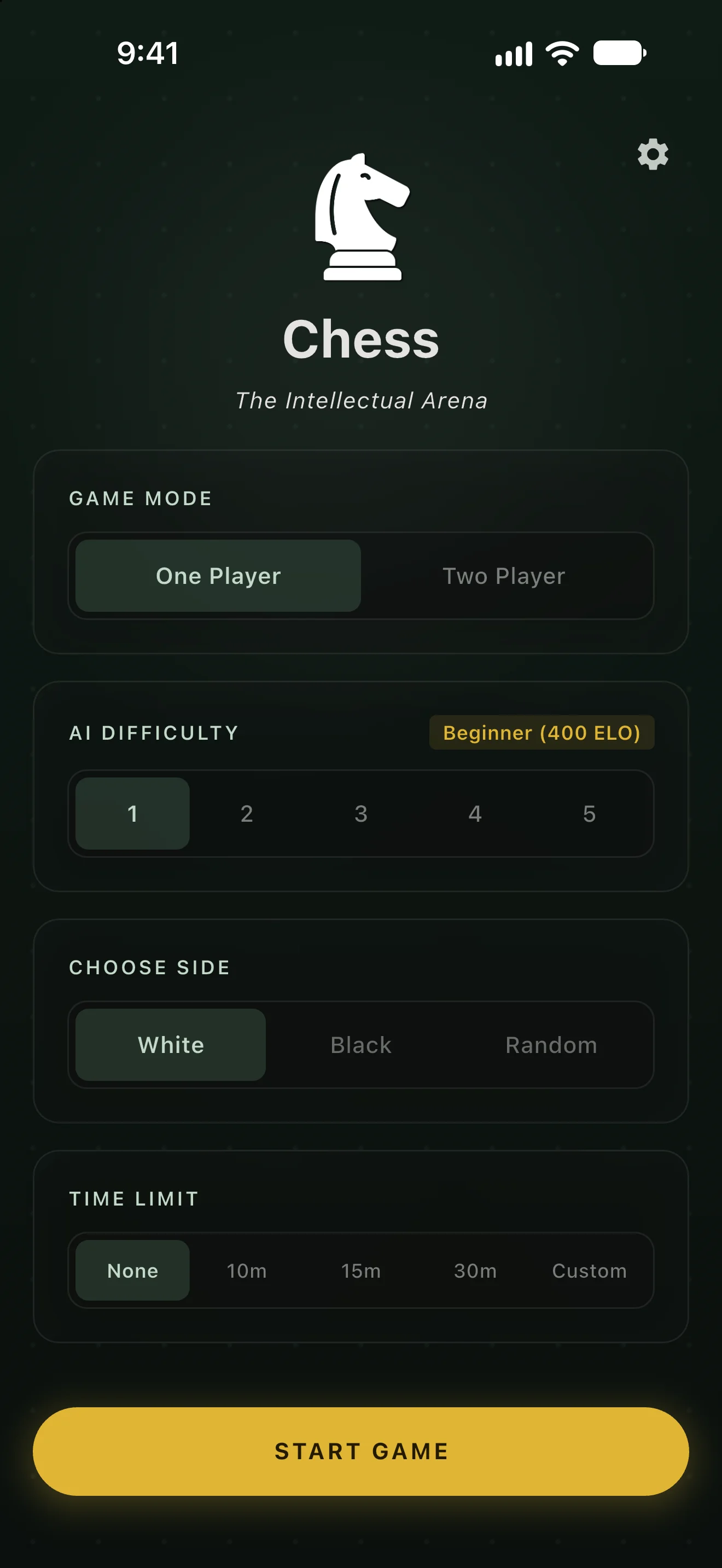The image size is (722, 1568).
Task: Select One Player game mode
Action: (218, 576)
